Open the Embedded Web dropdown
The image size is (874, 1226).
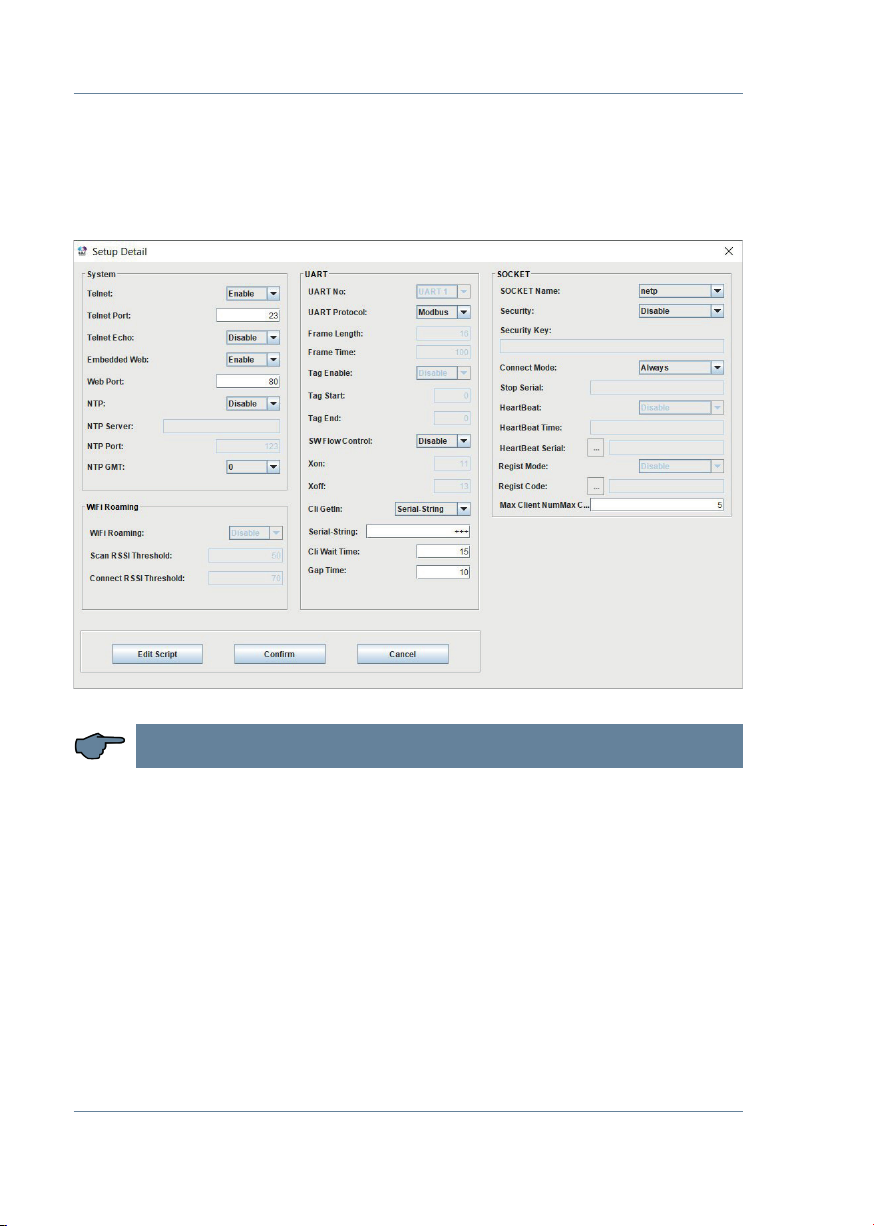pyautogui.click(x=254, y=359)
